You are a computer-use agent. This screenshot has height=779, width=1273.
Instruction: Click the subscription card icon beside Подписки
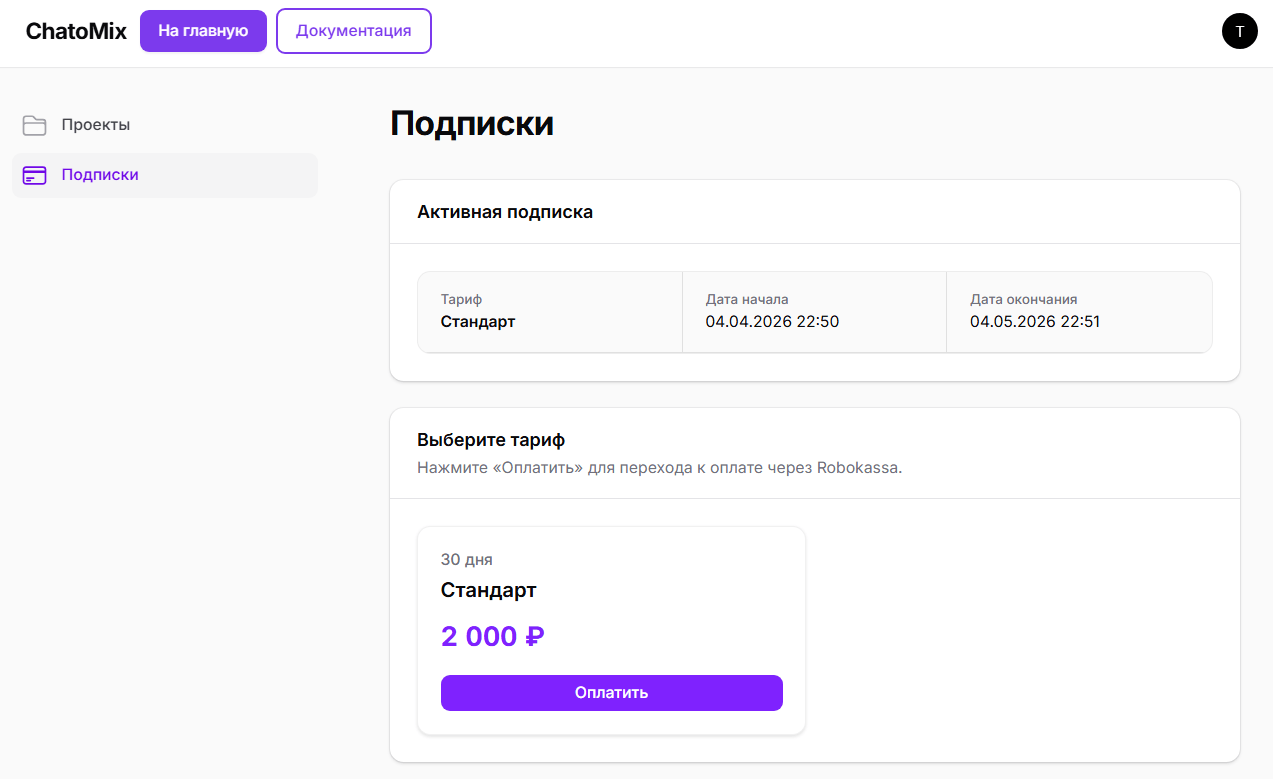click(34, 174)
